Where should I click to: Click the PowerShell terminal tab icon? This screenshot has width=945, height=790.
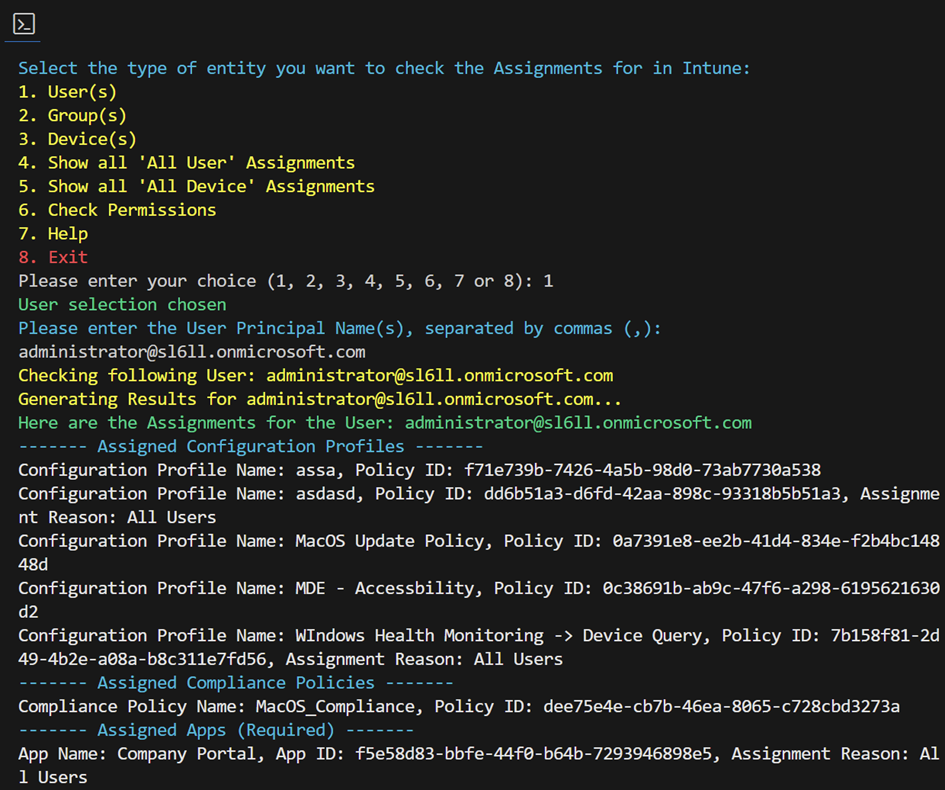[22, 23]
